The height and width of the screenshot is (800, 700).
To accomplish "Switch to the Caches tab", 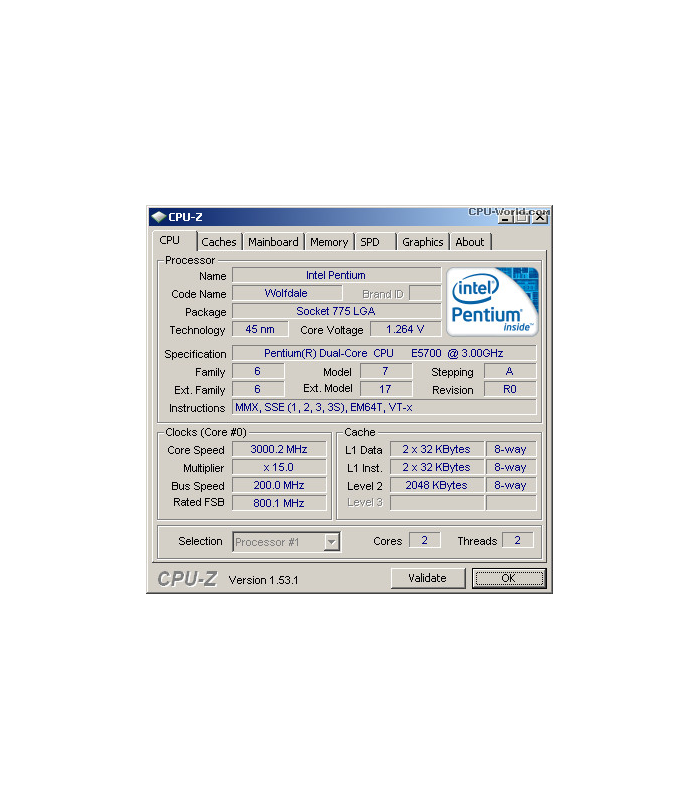I will click(x=219, y=242).
